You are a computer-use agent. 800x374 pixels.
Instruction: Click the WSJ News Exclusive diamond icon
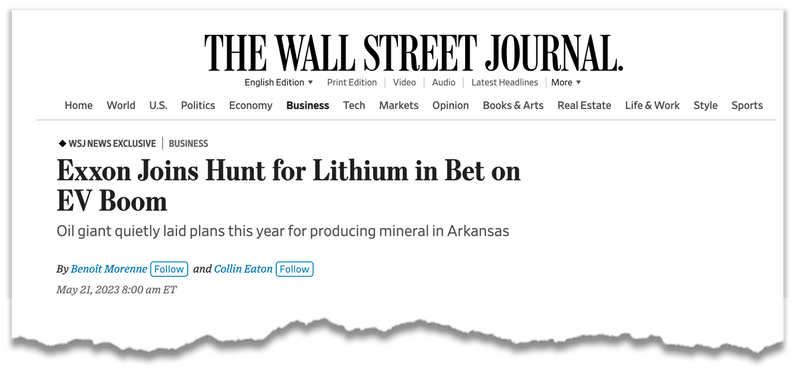coord(62,144)
